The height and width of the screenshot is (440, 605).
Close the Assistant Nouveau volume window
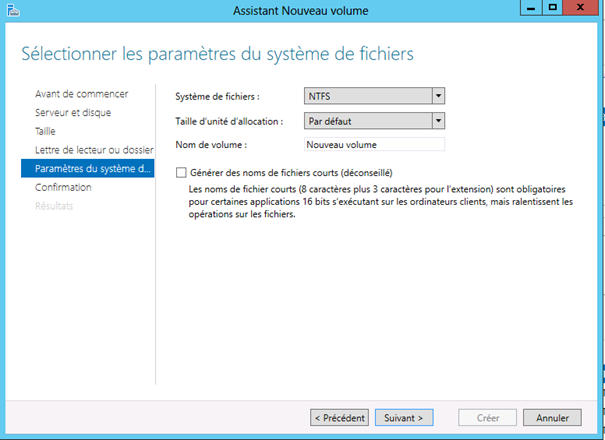click(582, 9)
